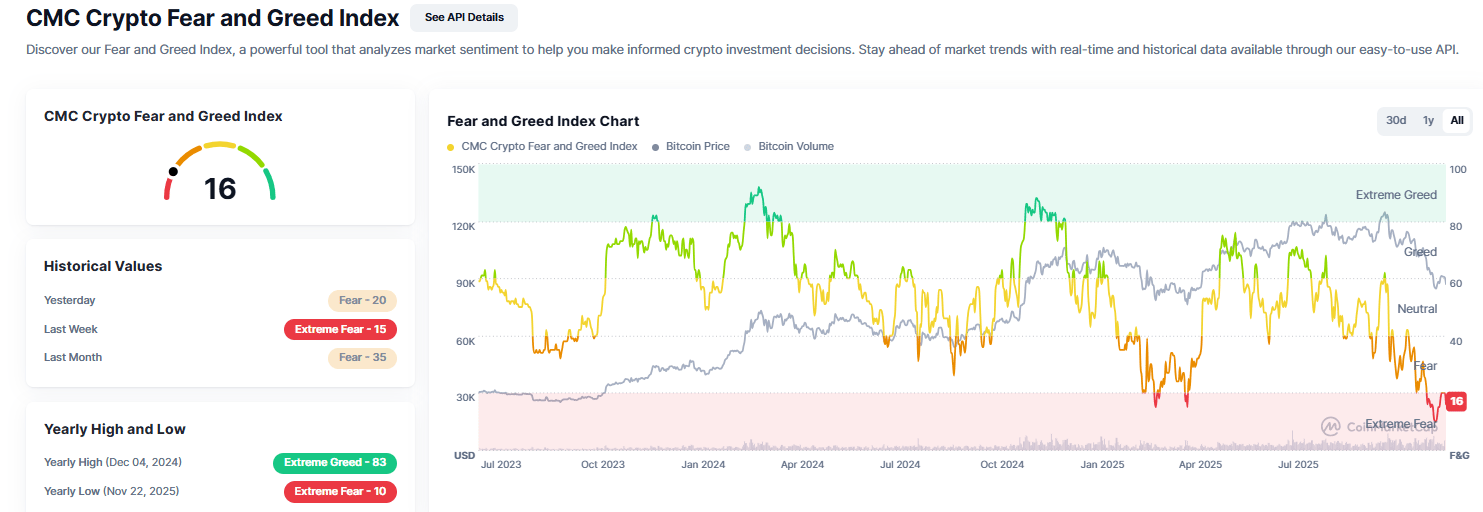Click the Extreme Greed - 83 yearly high badge
This screenshot has height=512, width=1483.
coord(334,463)
